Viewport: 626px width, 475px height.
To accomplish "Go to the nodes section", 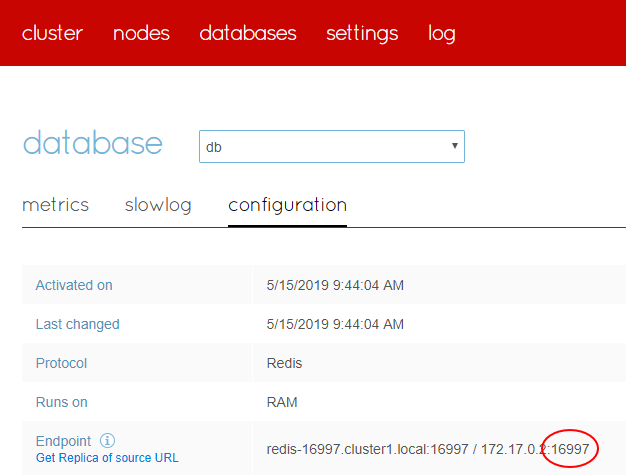I will click(x=141, y=33).
